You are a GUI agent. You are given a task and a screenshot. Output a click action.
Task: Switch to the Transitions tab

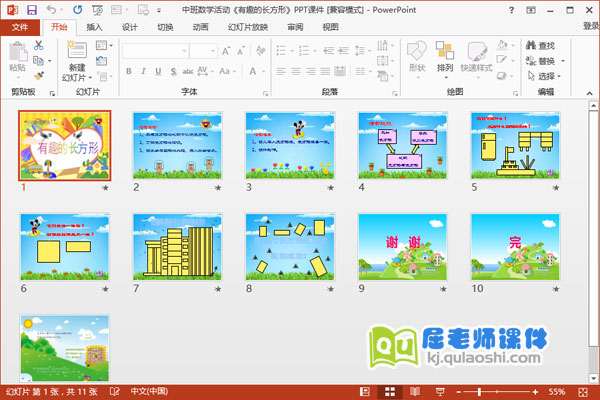tap(165, 27)
